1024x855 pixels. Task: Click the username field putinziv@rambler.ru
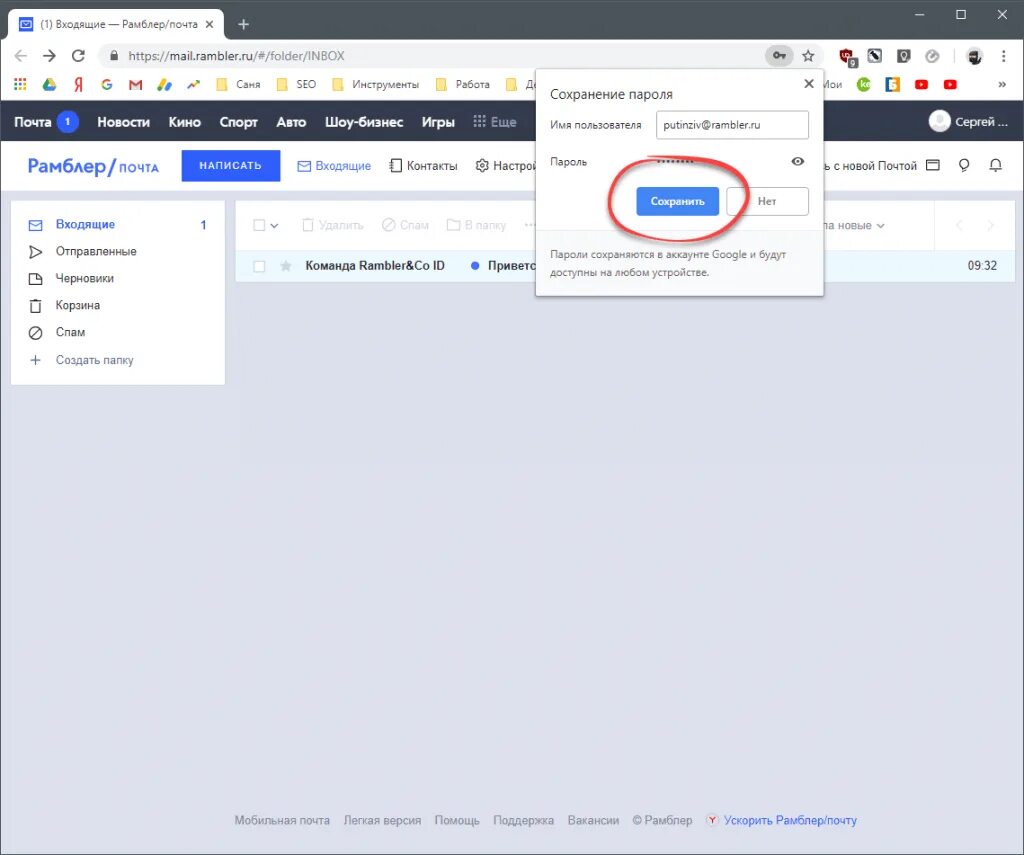pyautogui.click(x=732, y=125)
